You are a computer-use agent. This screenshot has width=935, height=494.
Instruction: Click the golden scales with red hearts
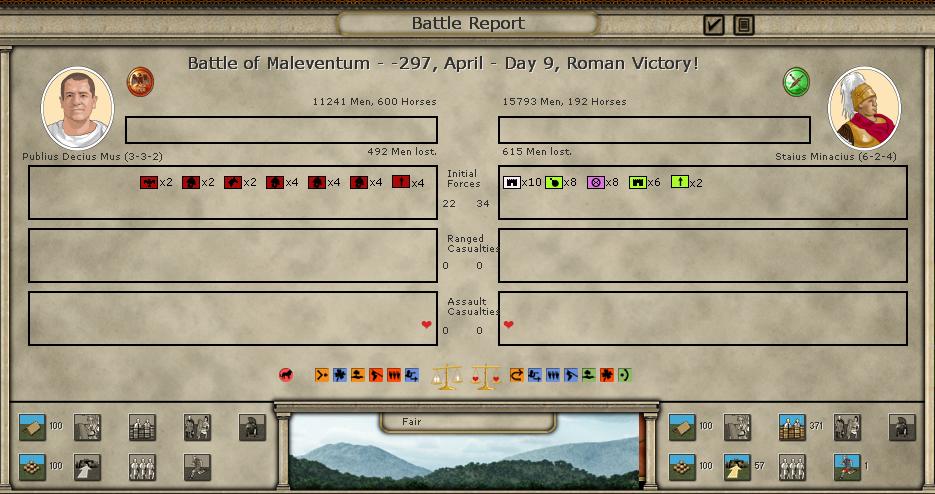click(485, 377)
